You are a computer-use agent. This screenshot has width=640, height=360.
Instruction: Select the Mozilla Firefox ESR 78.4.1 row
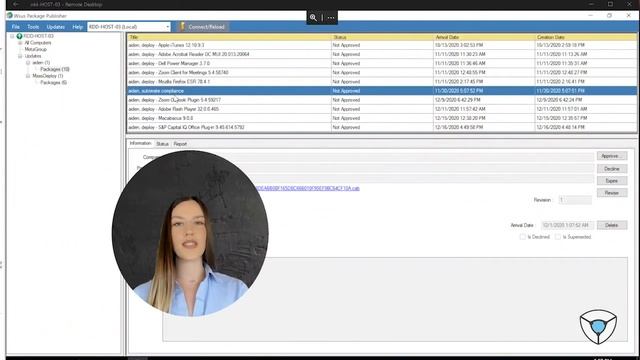tap(382, 82)
